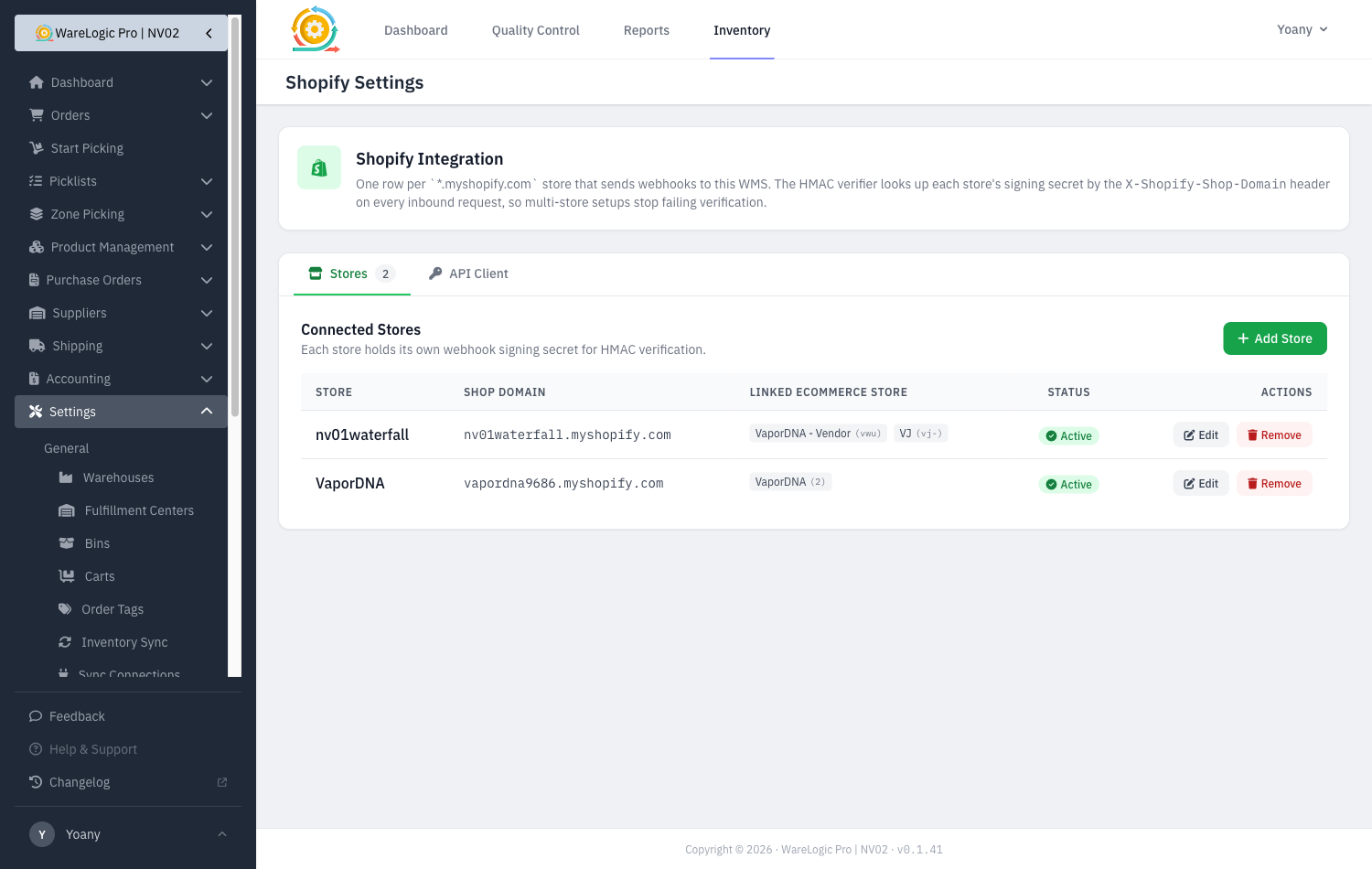This screenshot has width=1372, height=869.
Task: Click the SHOP DOMAIN column header
Action: pos(505,392)
